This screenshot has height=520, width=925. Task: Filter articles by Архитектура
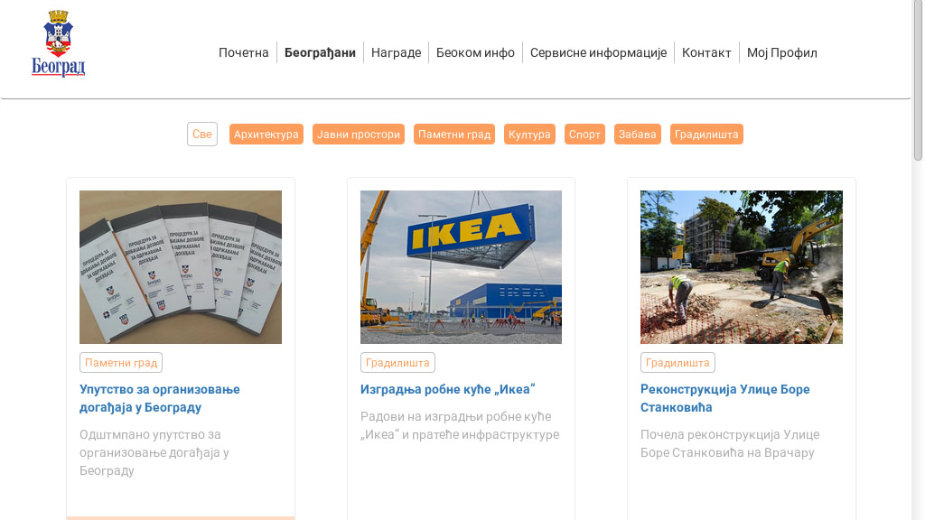266,134
